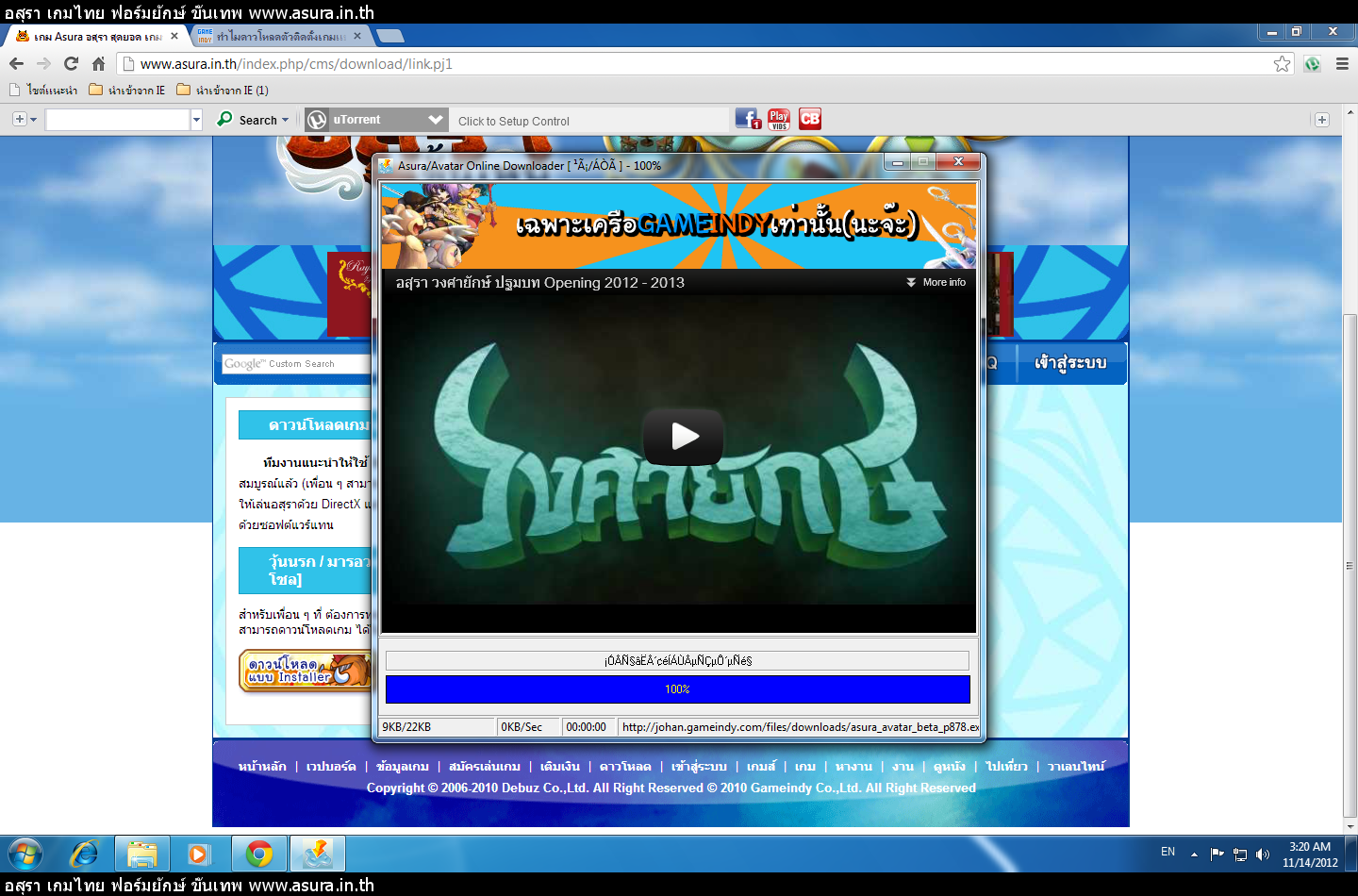Click the johan.gameindy.com download URL status text

coord(800,727)
